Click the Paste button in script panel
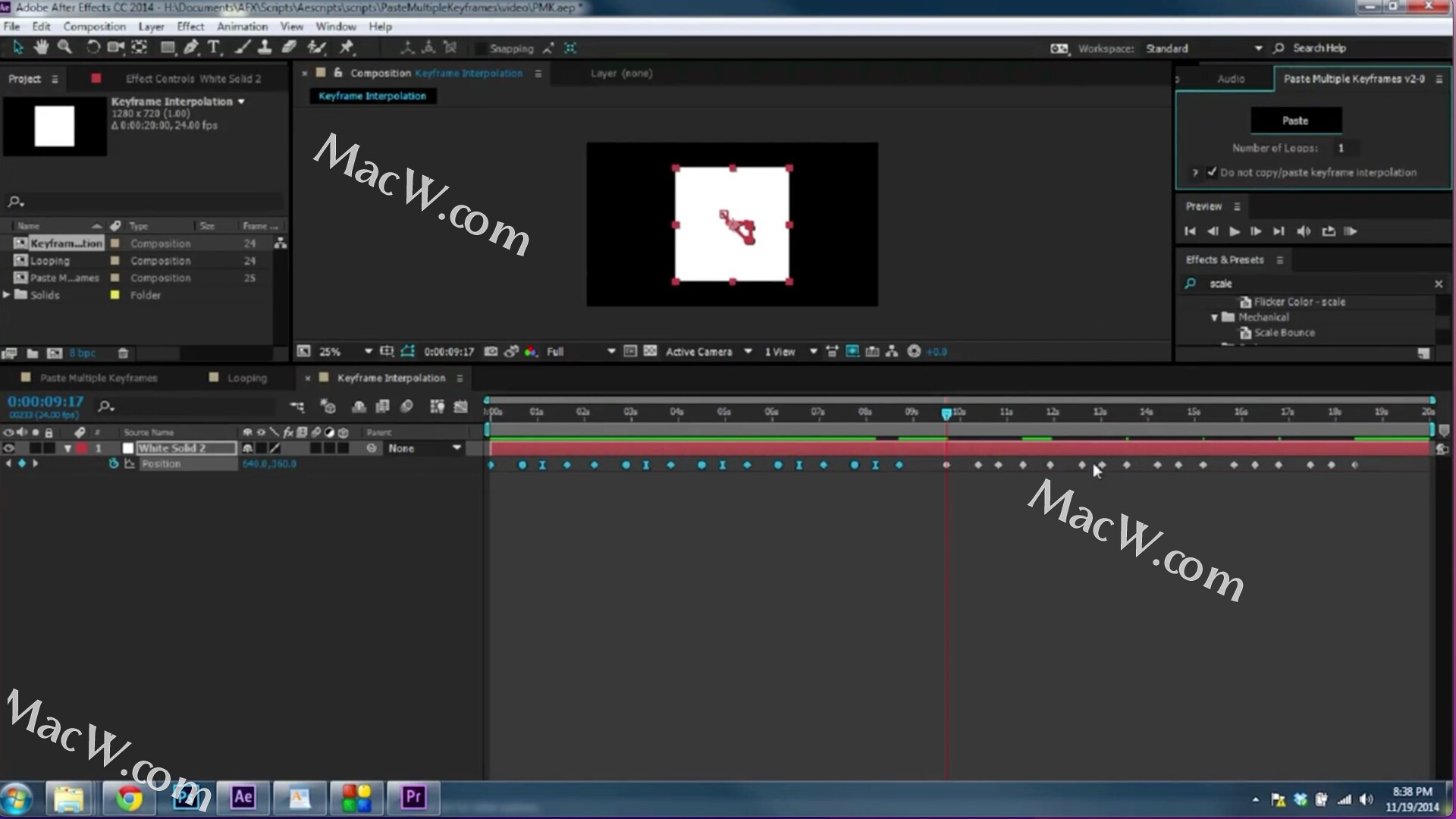Image resolution: width=1456 pixels, height=819 pixels. coord(1295,121)
